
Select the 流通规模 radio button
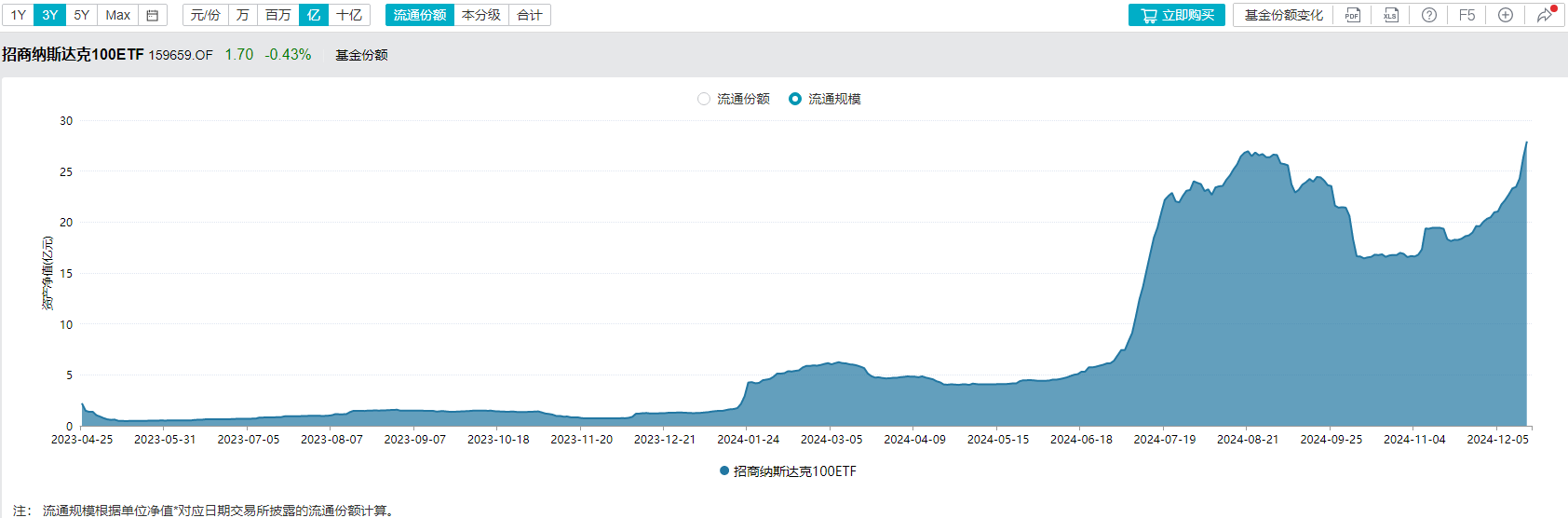point(795,99)
